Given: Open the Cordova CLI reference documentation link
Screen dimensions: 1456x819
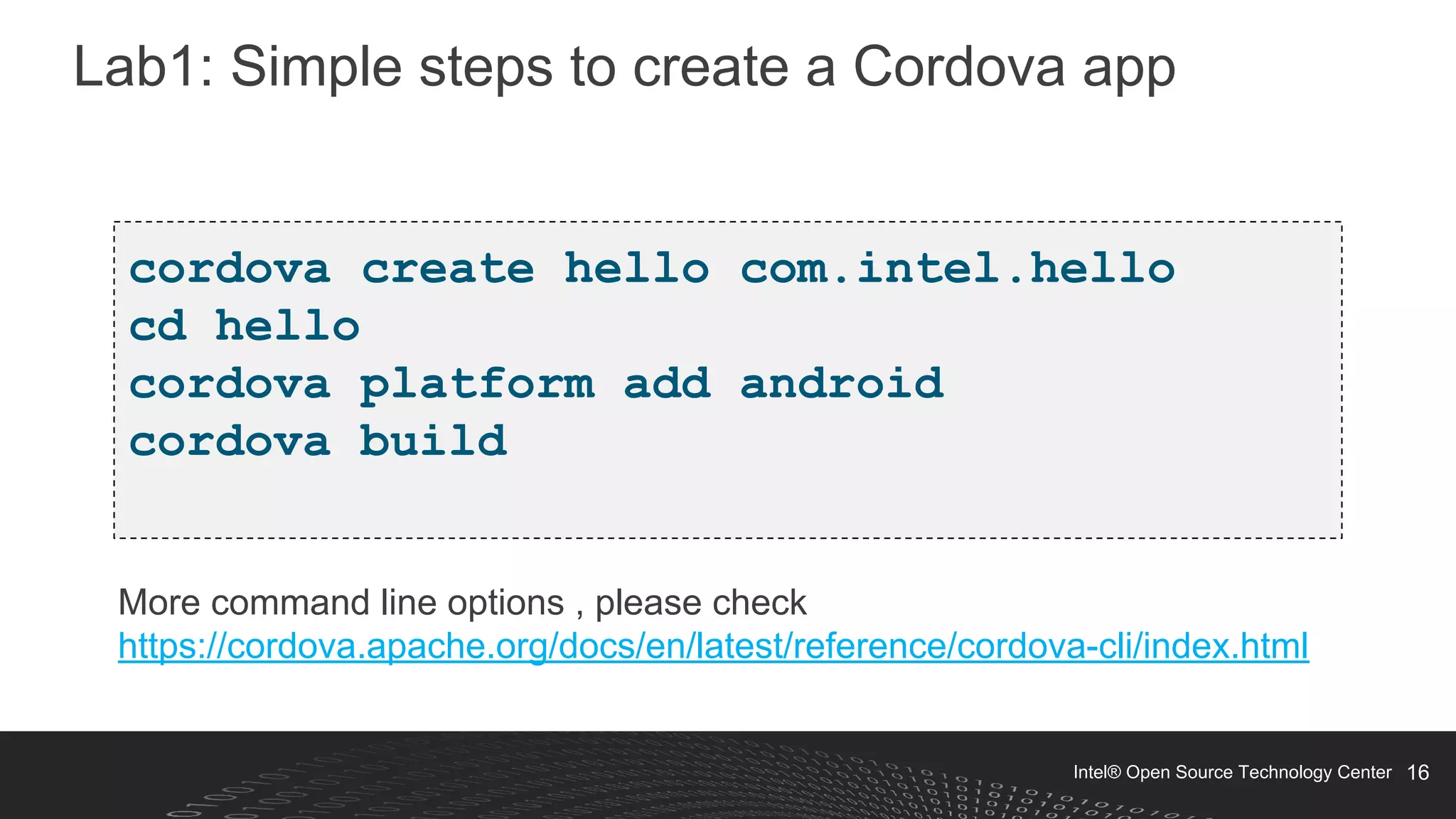Looking at the screenshot, I should coord(713,646).
